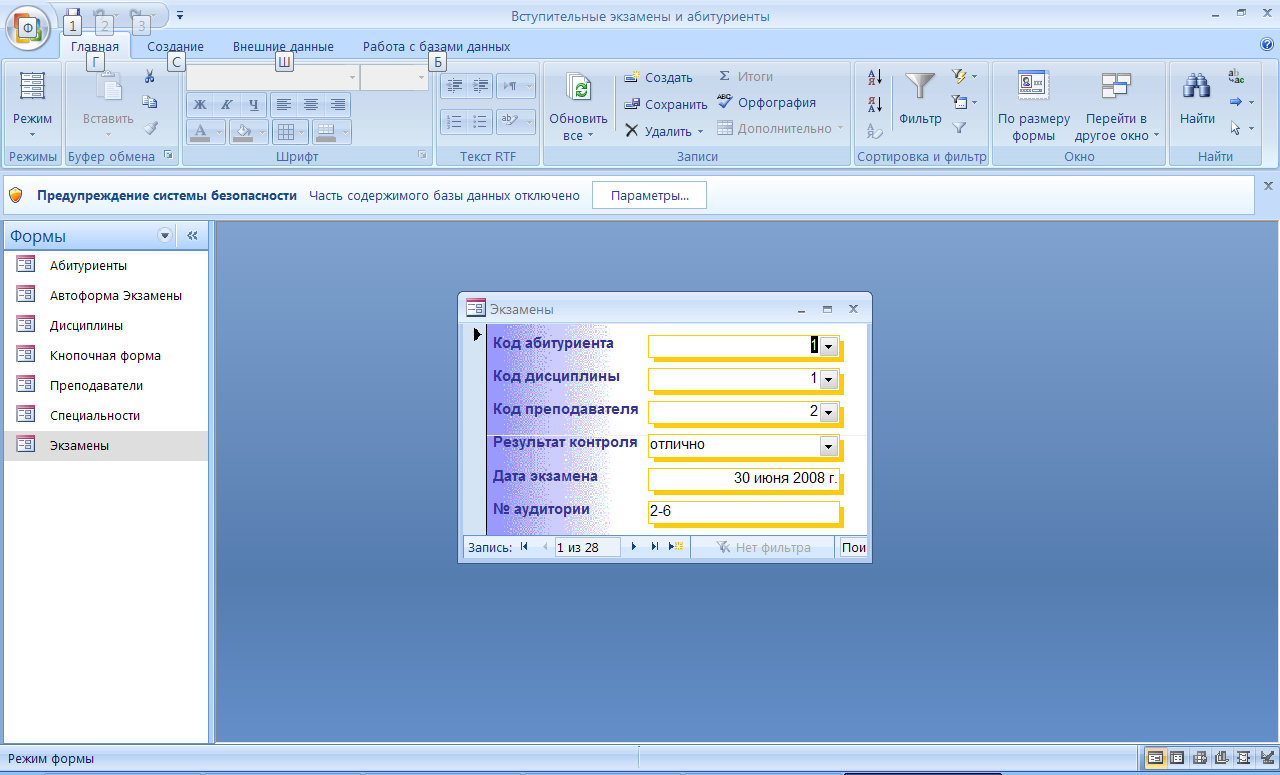Image resolution: width=1280 pixels, height=775 pixels.
Task: Click the Параметры... security button
Action: (649, 196)
